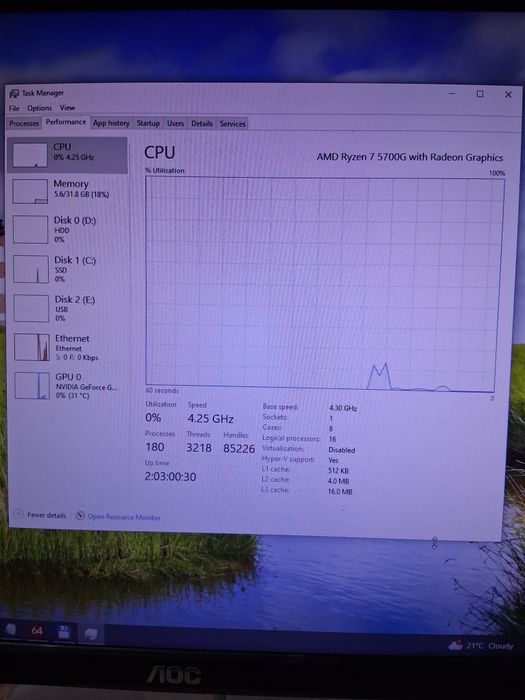The image size is (525, 700).
Task: Open the File menu
Action: click(x=14, y=108)
